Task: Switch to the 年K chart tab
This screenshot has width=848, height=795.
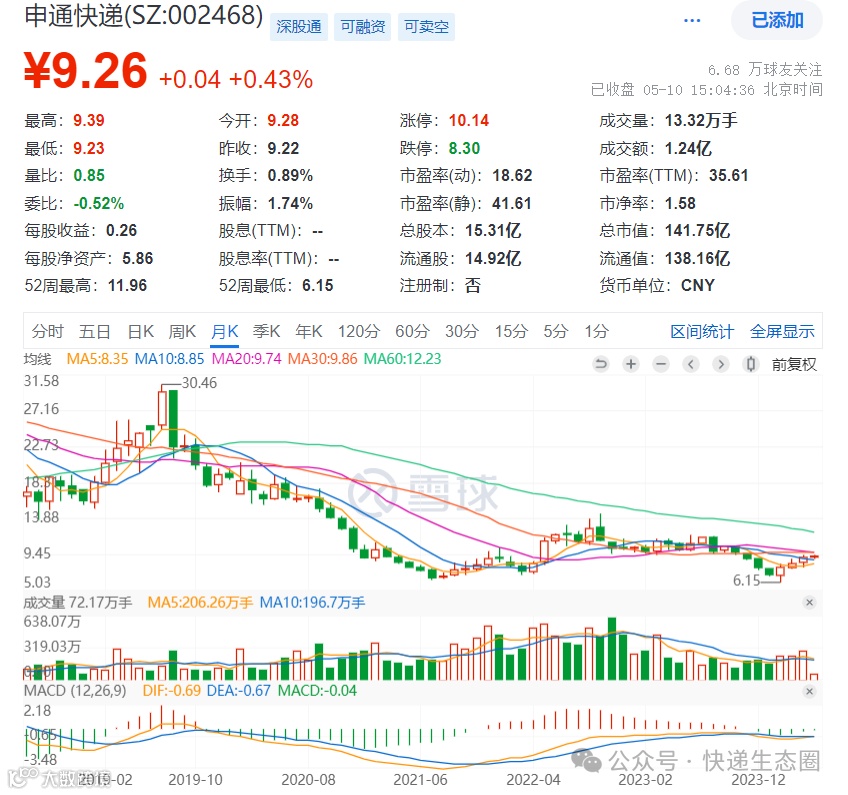Action: [309, 331]
